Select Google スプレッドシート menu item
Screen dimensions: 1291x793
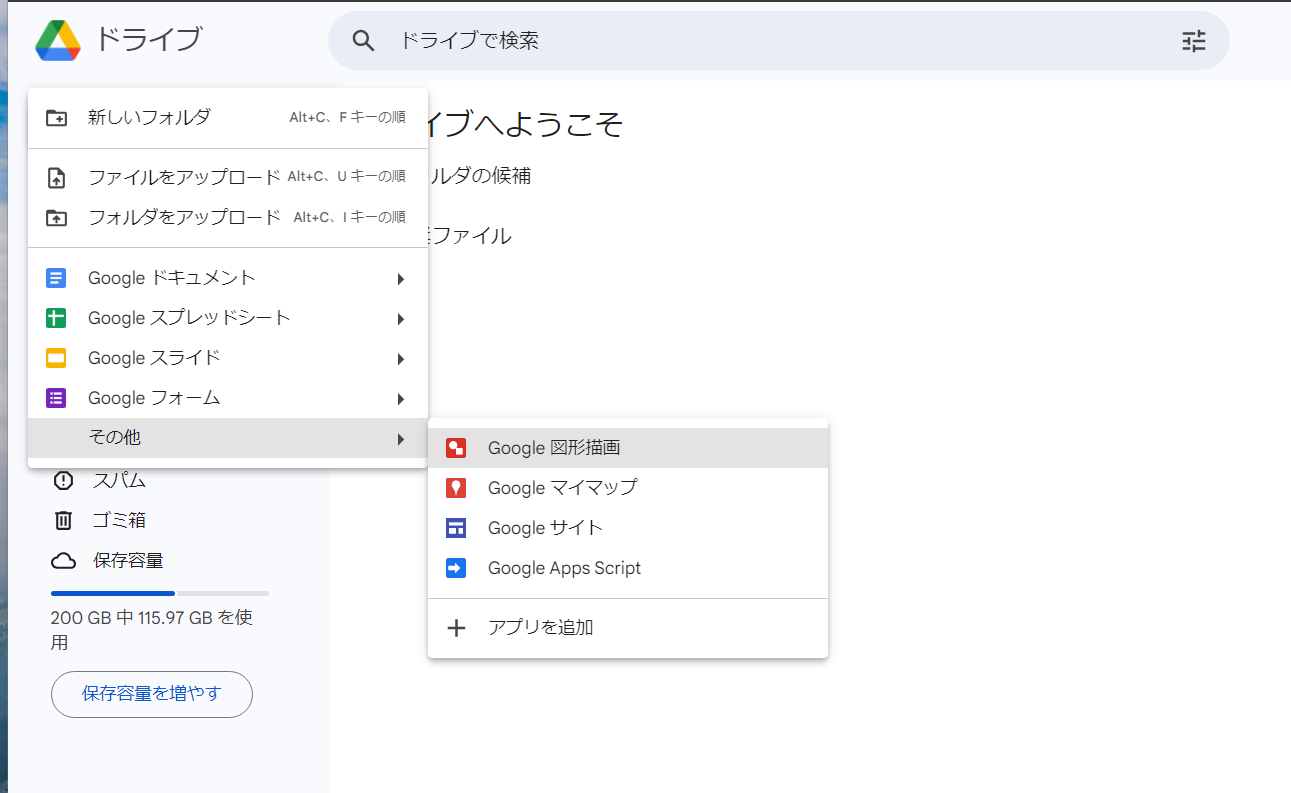228,318
